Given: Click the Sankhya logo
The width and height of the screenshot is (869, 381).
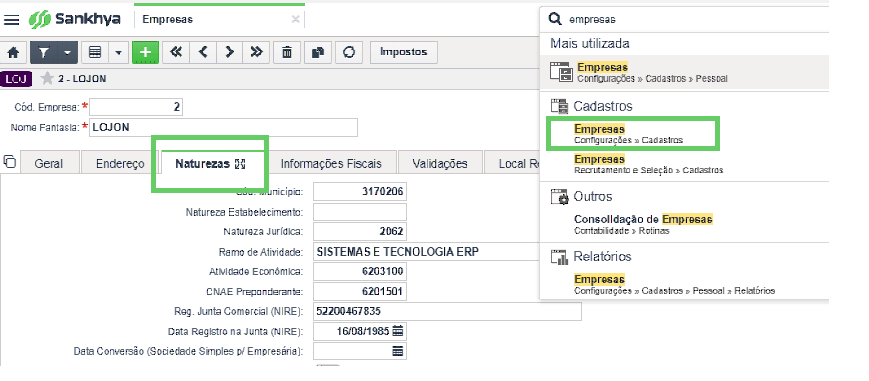Looking at the screenshot, I should click(75, 19).
